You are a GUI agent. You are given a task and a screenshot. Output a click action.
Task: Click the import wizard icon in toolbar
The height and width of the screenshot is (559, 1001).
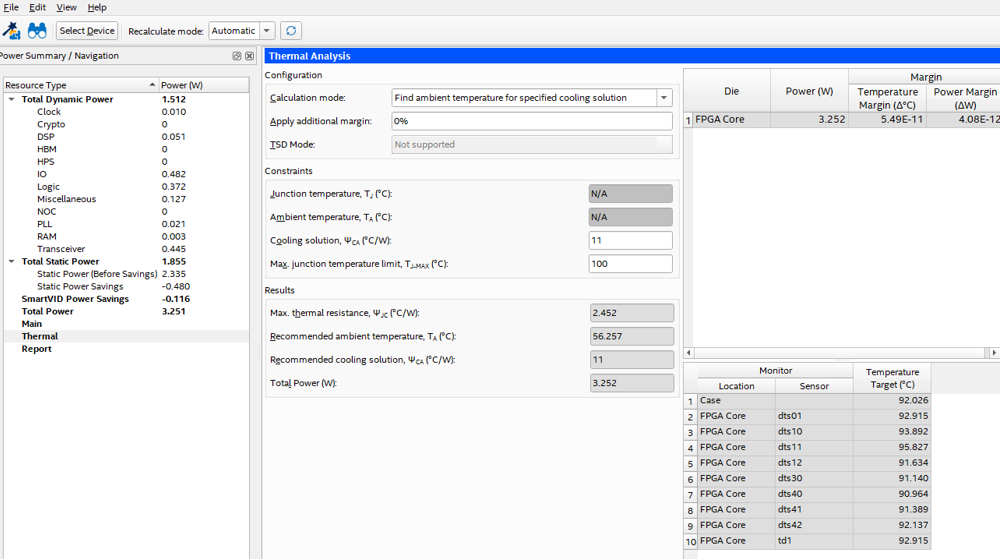[11, 30]
